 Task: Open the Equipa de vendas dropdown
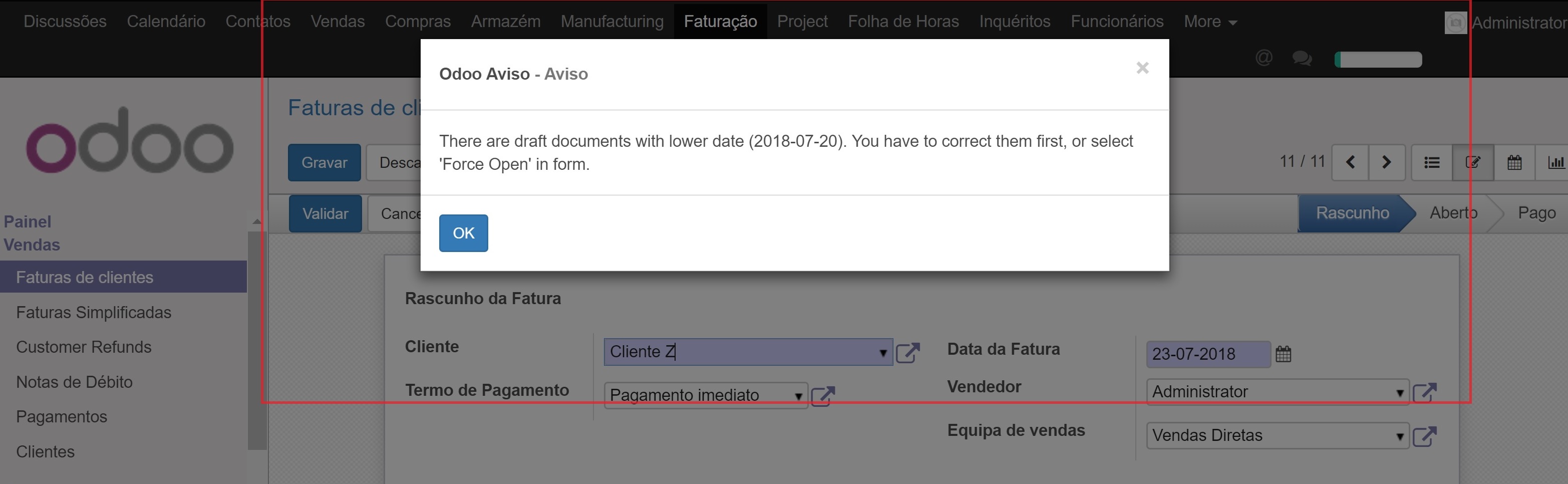[x=1399, y=436]
